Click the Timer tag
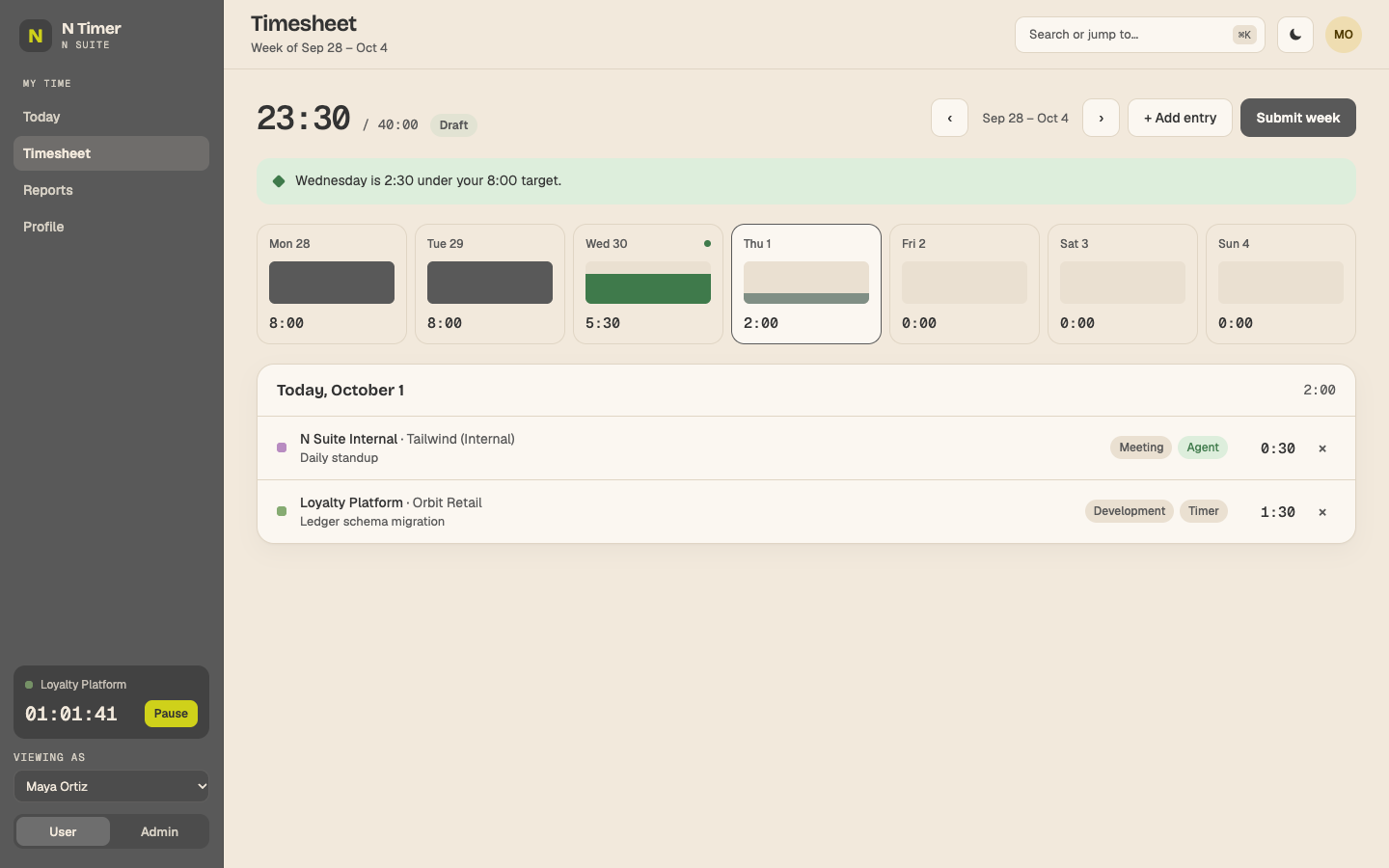The height and width of the screenshot is (868, 1389). [1203, 511]
